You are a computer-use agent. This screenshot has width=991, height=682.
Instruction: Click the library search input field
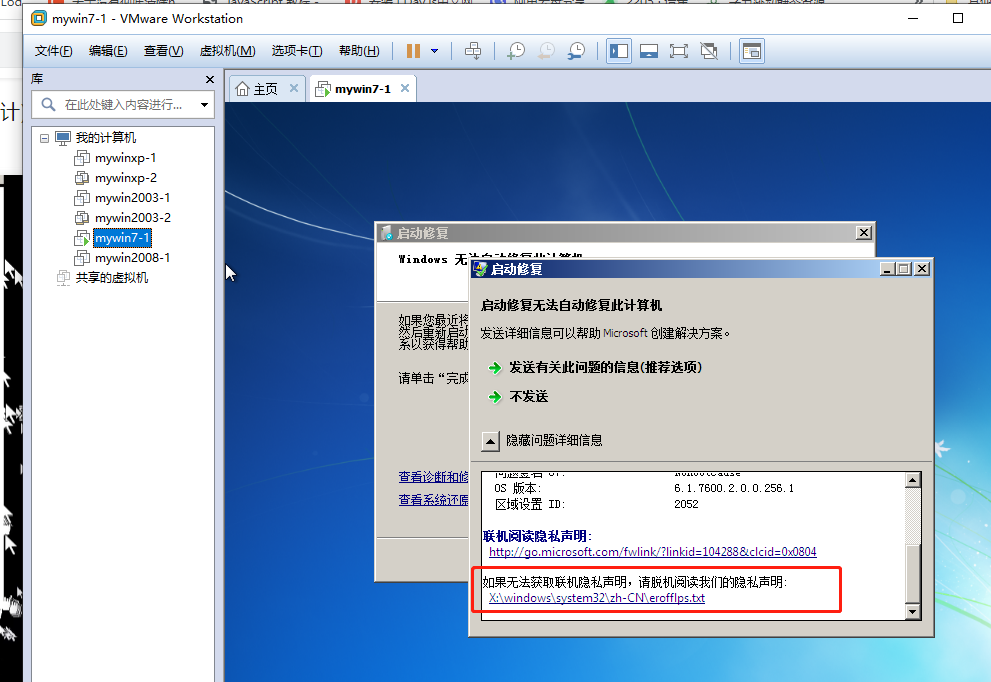click(x=123, y=105)
